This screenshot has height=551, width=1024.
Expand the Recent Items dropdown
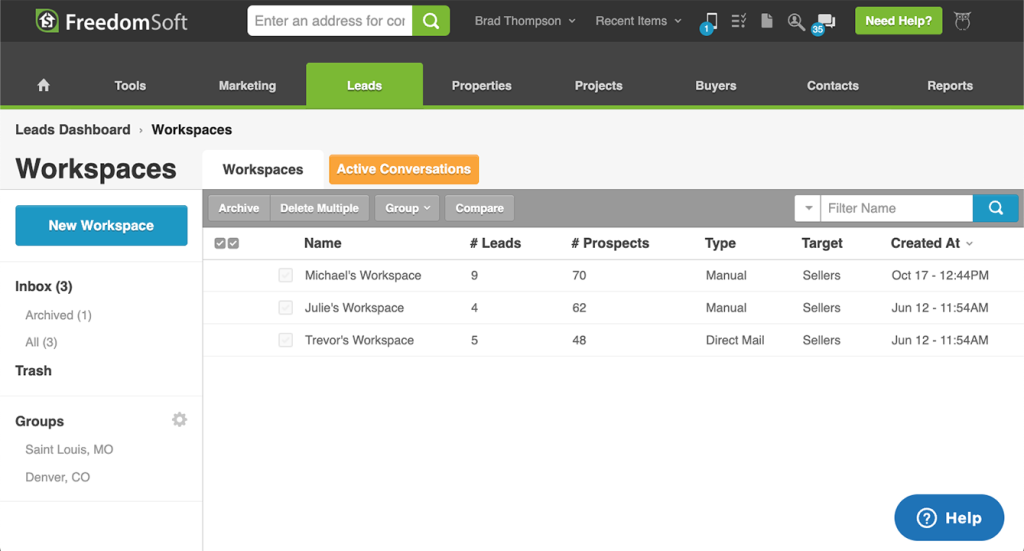coord(638,21)
